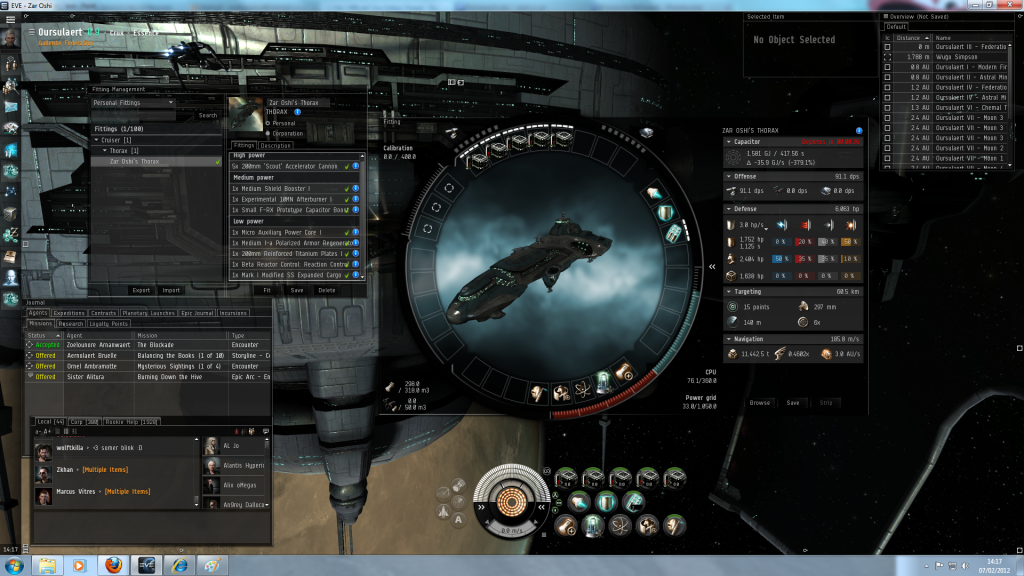Open the Mail icon in the Neocom sidebar
The height and width of the screenshot is (576, 1024).
(x=11, y=106)
